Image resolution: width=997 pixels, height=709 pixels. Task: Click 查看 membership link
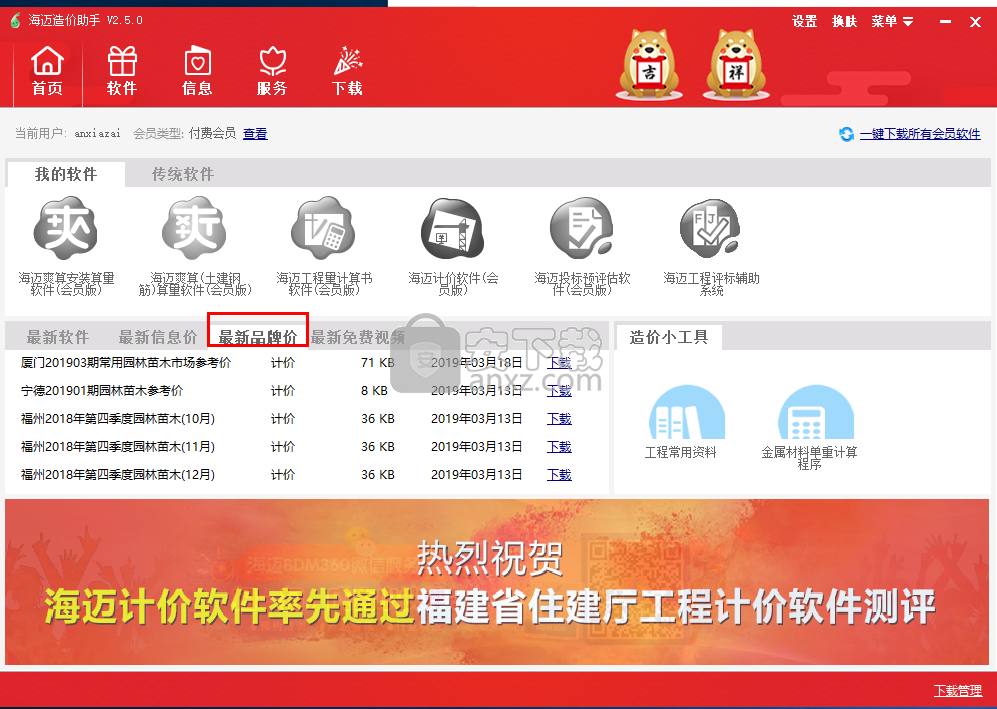[x=255, y=134]
